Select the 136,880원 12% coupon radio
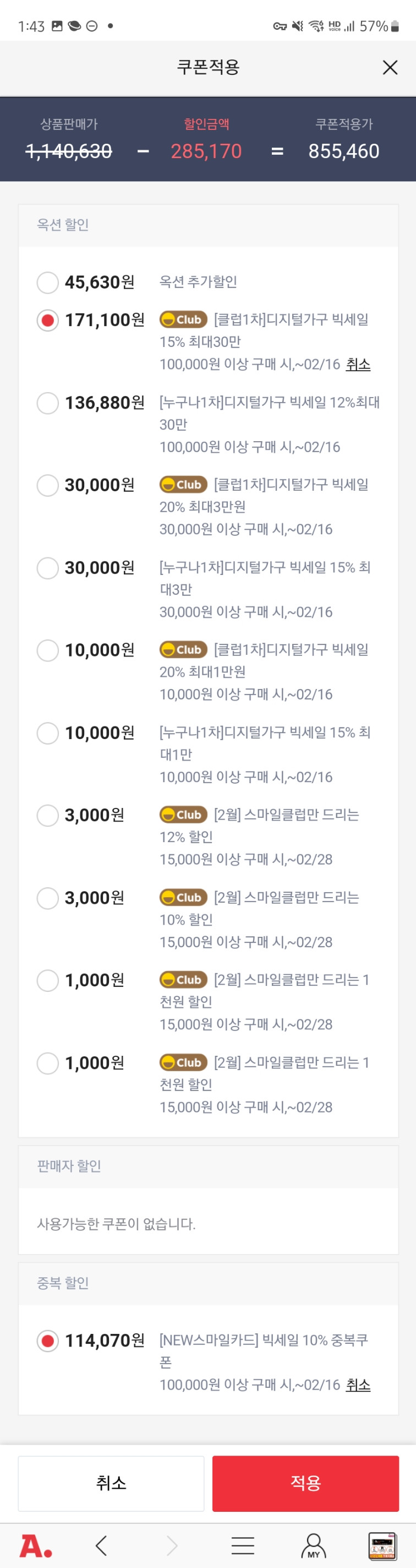Viewport: 416px width, 1568px height. point(47,403)
